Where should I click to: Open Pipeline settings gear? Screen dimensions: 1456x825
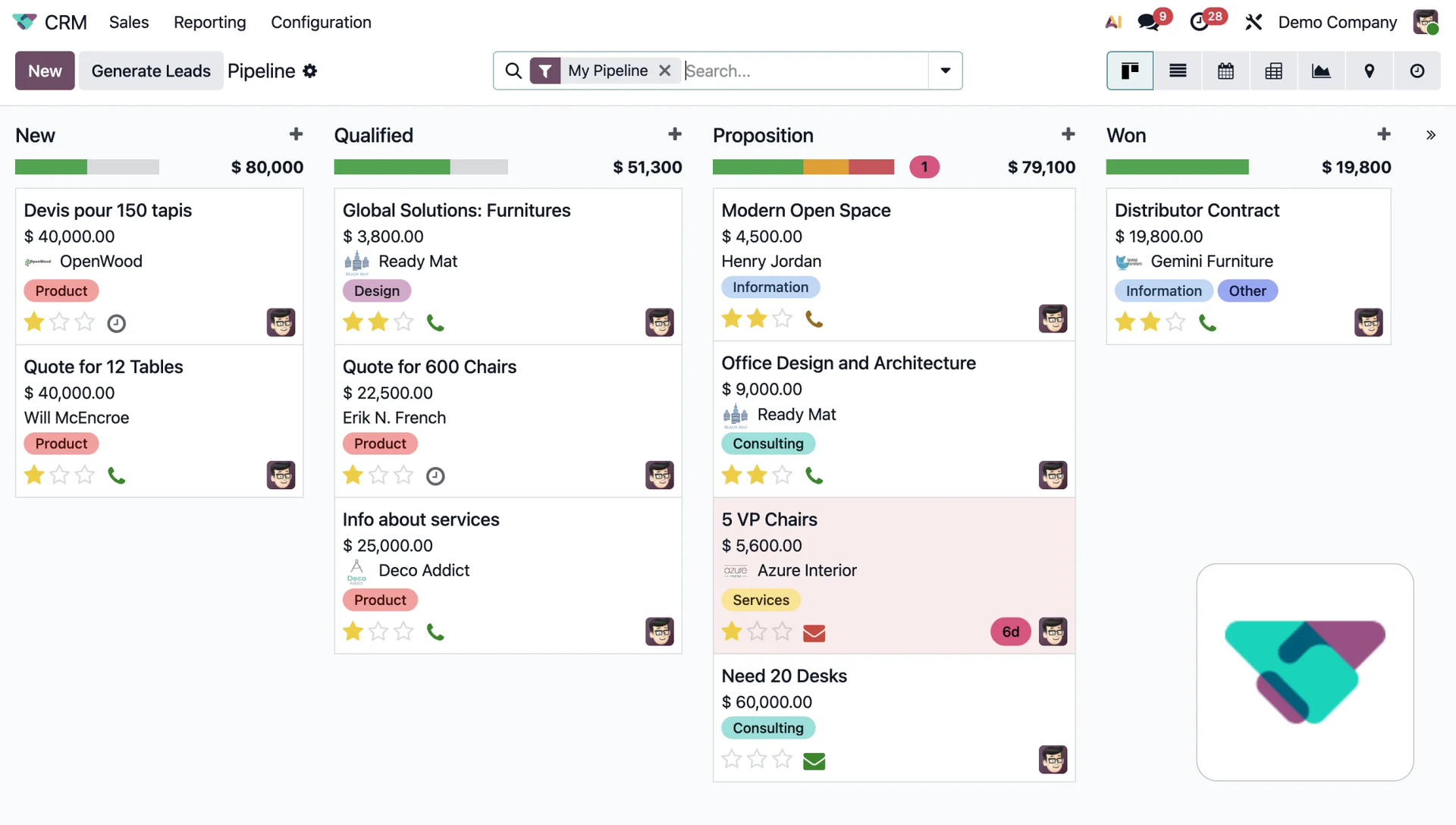coord(309,71)
